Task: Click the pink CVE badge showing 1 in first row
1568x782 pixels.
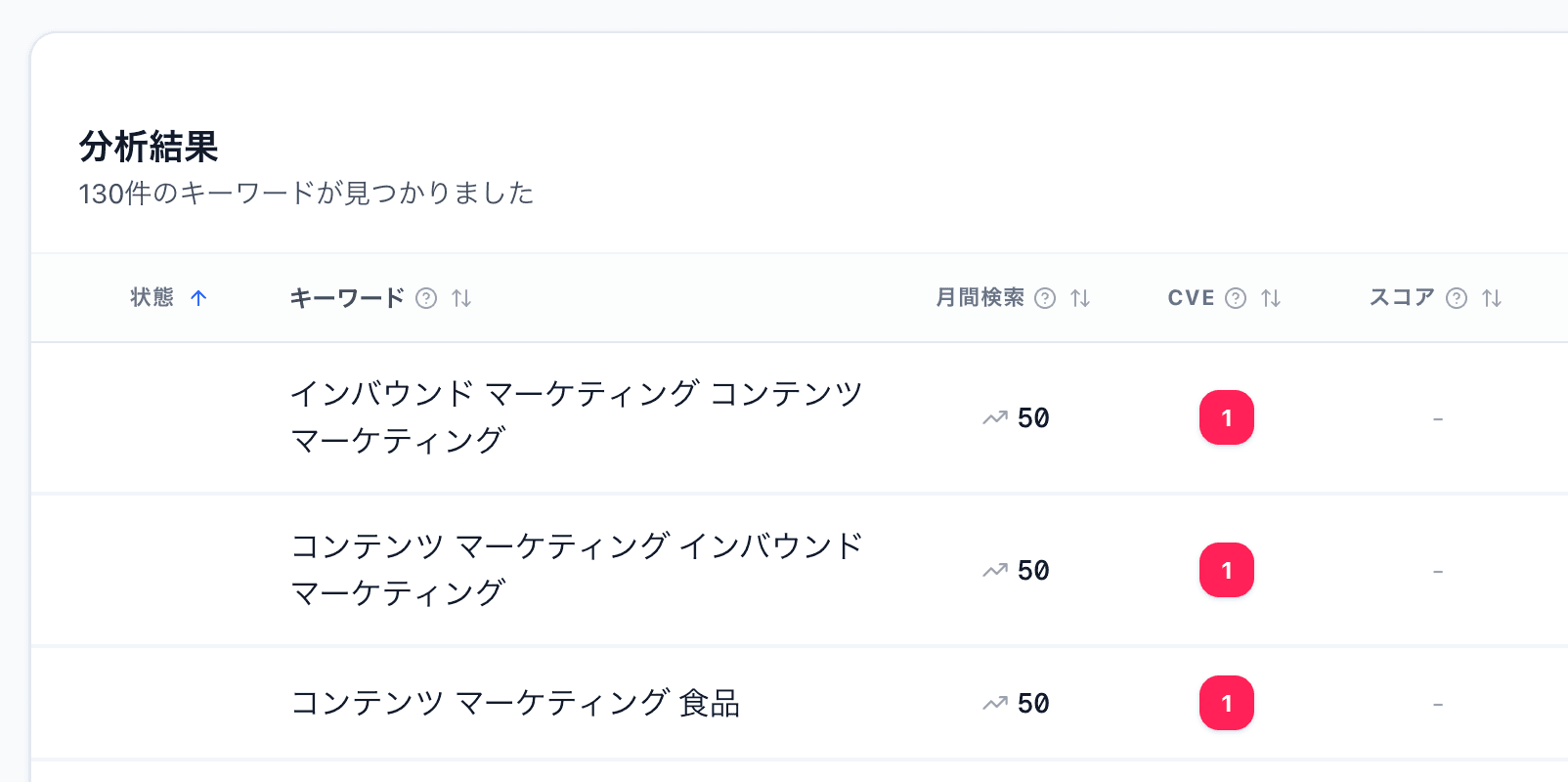Action: pos(1227,417)
